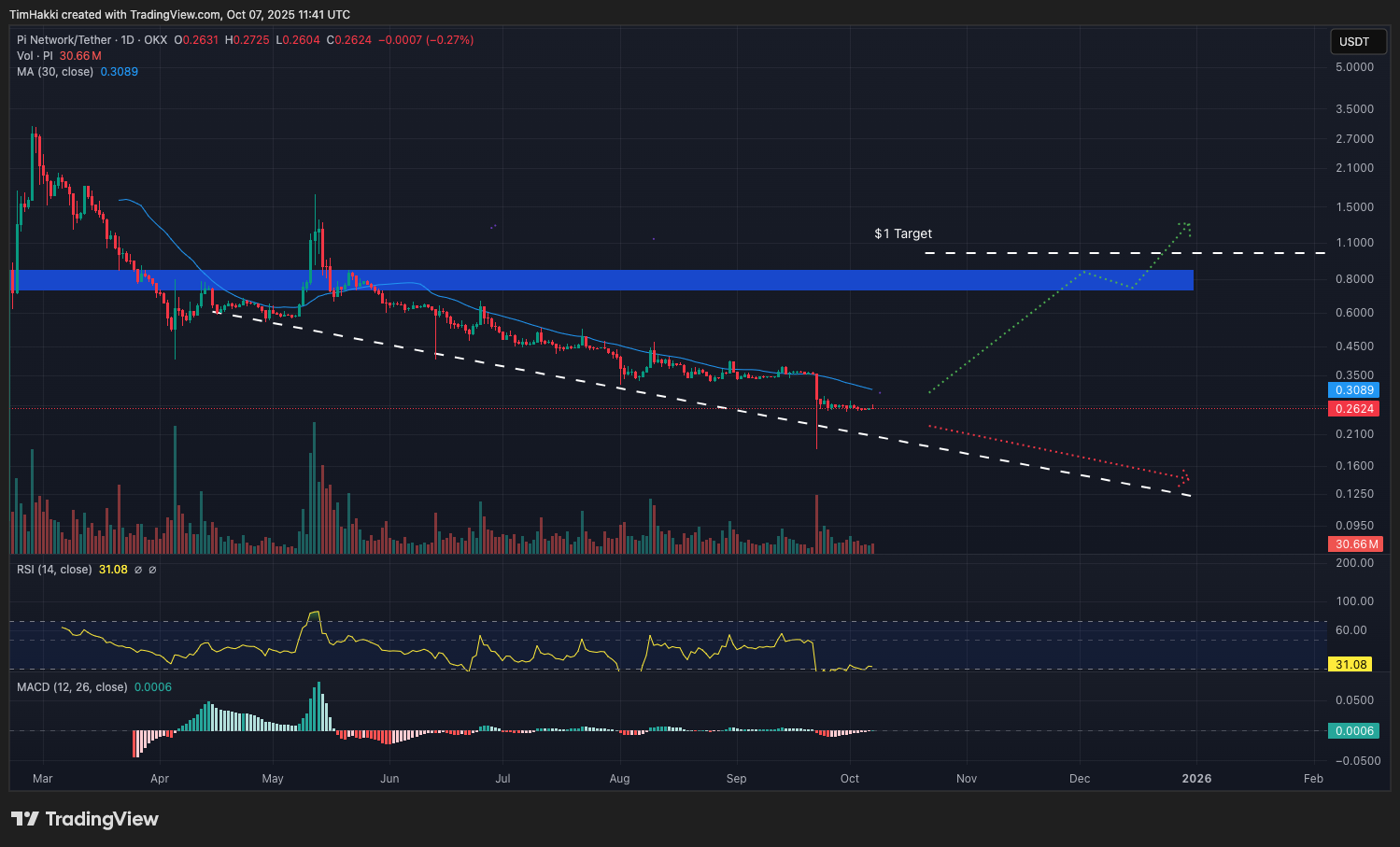1400x847 pixels.
Task: Click the blue 0.3089 MA price tag
Action: tap(1354, 390)
